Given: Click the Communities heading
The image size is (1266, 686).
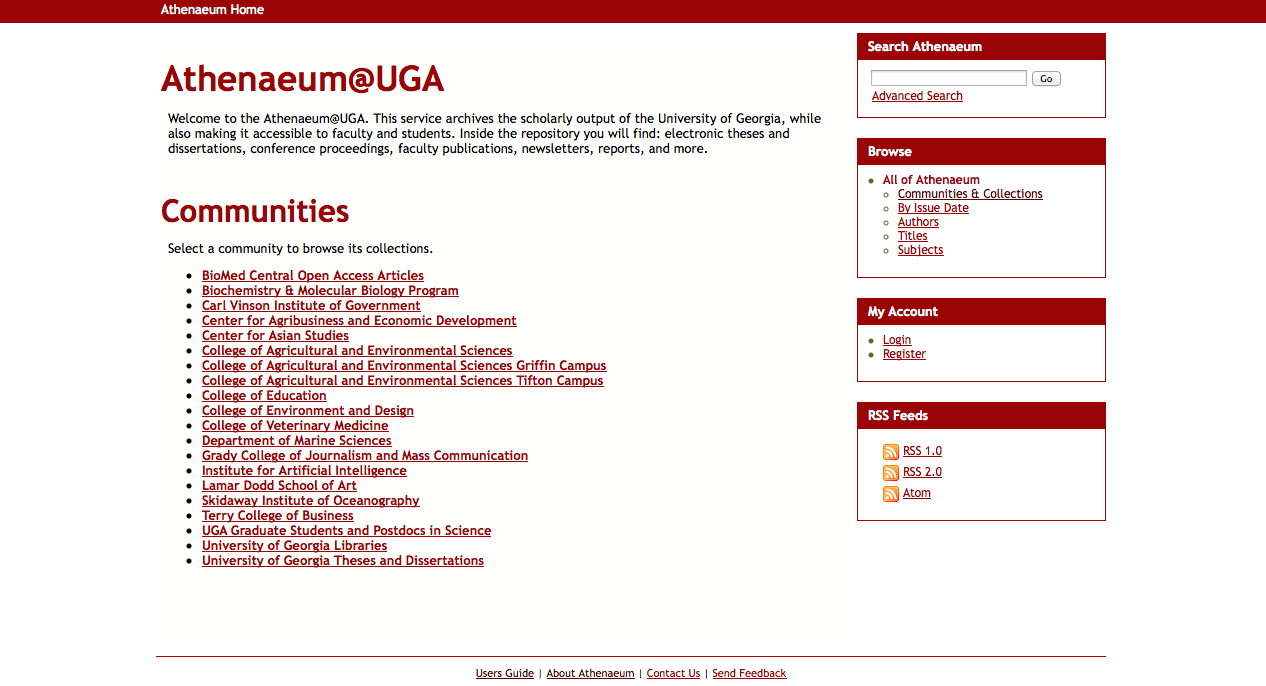Looking at the screenshot, I should (x=255, y=211).
